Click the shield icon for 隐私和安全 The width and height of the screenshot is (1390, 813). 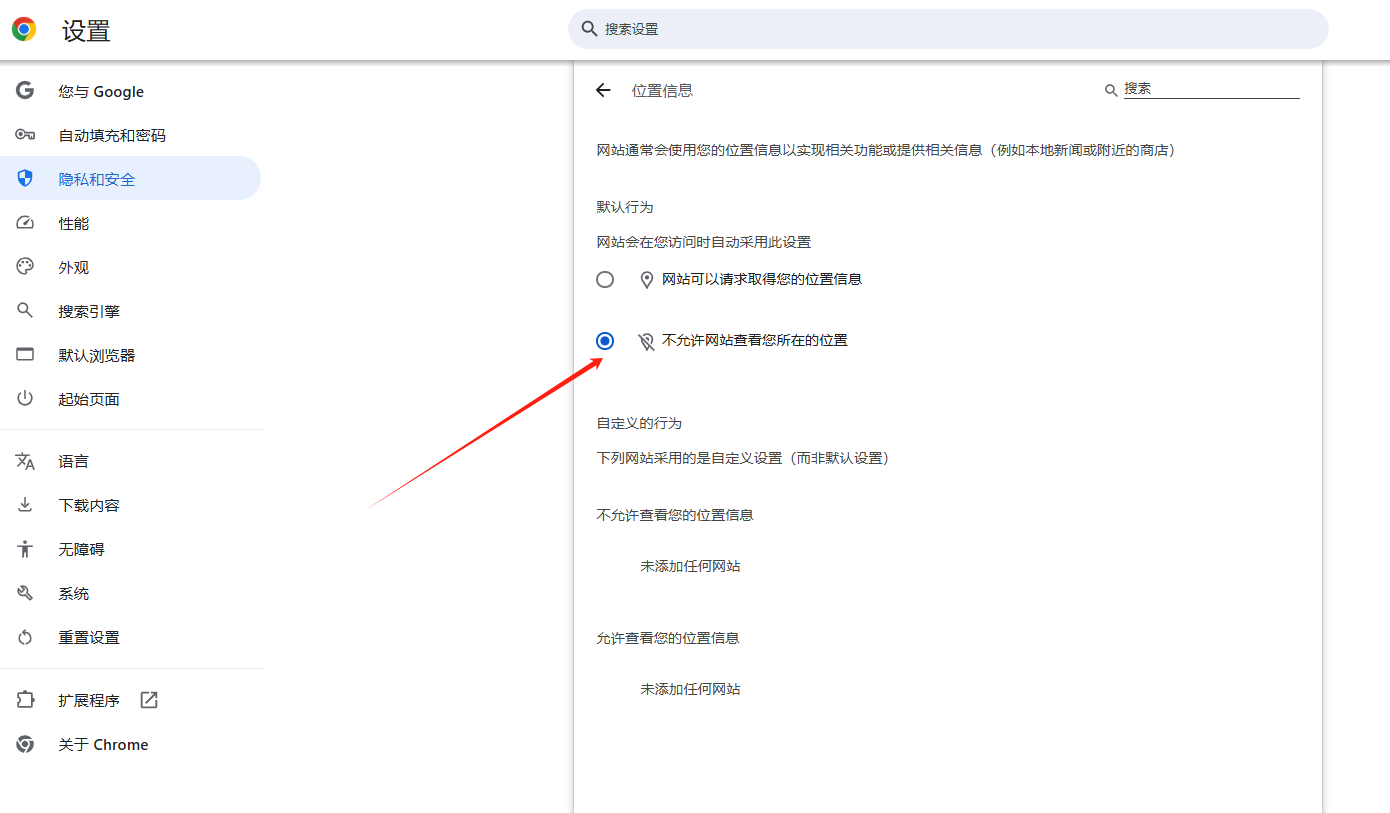pos(25,179)
